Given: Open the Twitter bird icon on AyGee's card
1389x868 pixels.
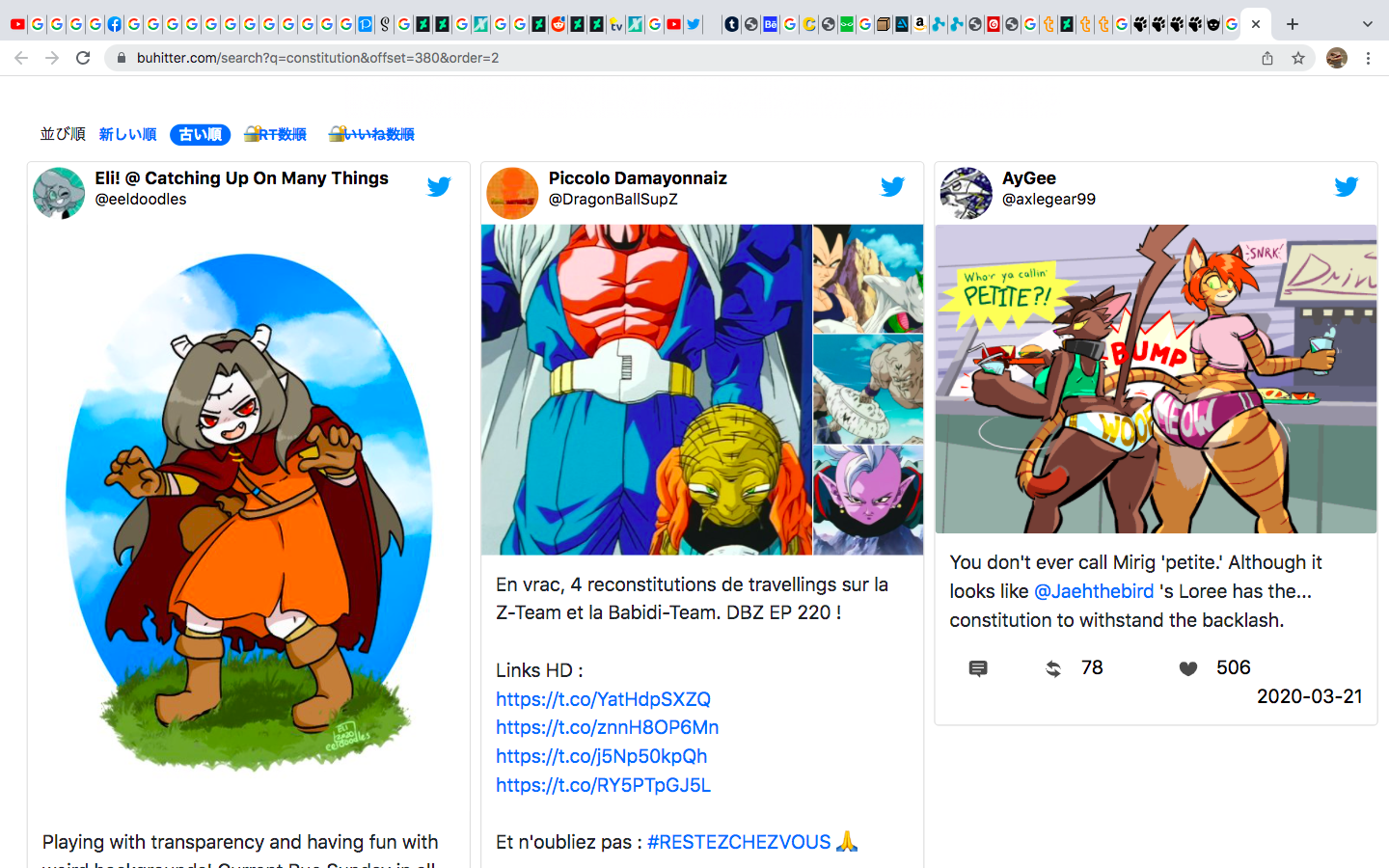Looking at the screenshot, I should pos(1347,187).
